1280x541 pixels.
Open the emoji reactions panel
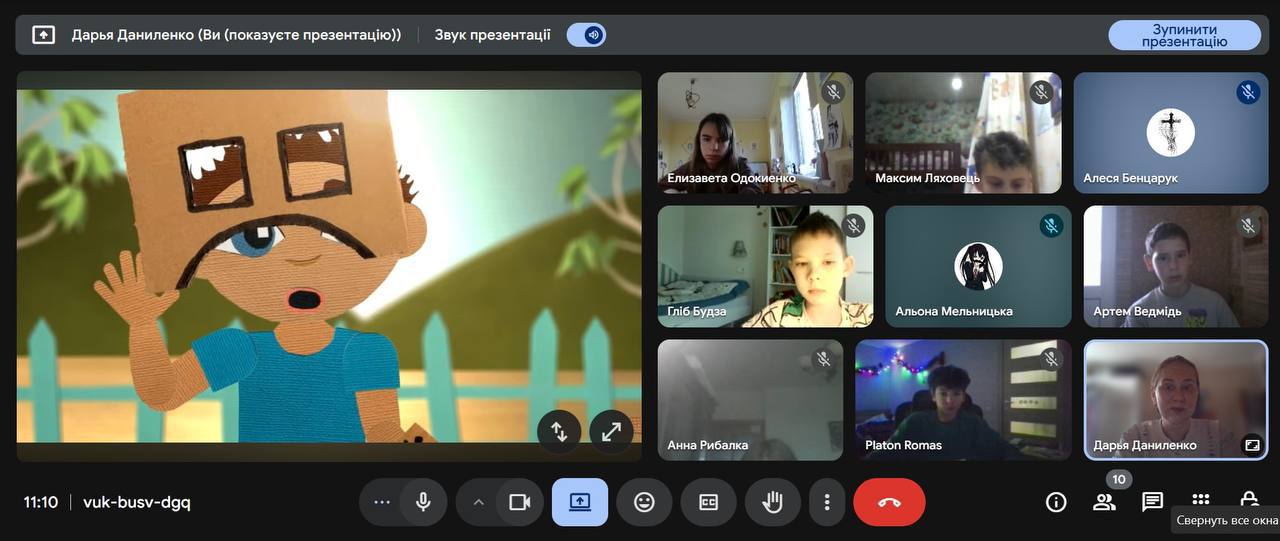(x=644, y=502)
